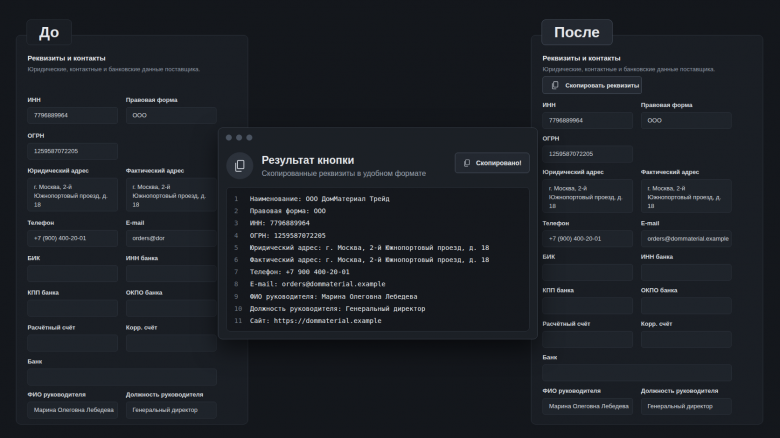
Task: Click ФИО руководителя field in После panel
Action: click(587, 406)
